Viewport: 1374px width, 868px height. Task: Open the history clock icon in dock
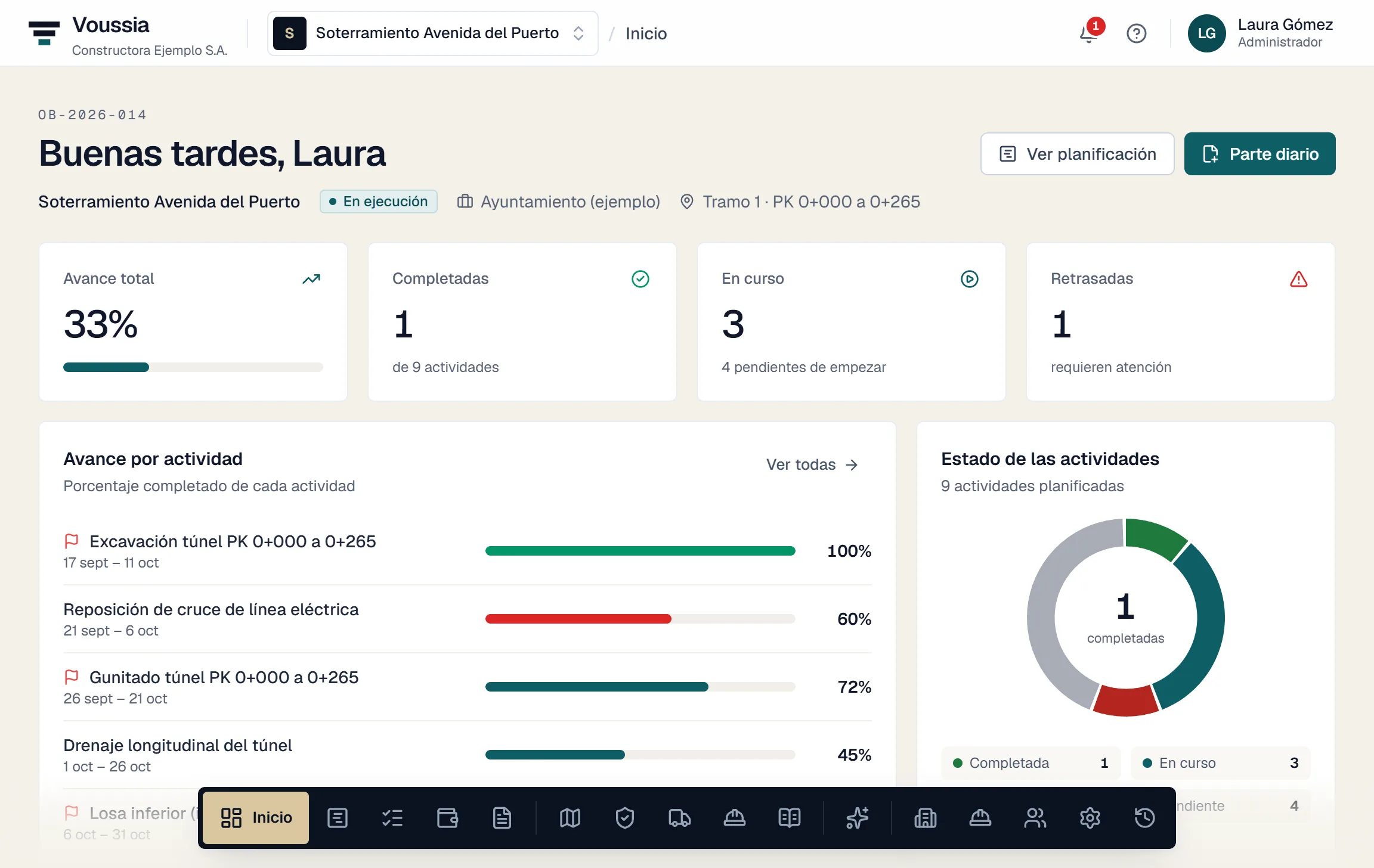click(1145, 818)
